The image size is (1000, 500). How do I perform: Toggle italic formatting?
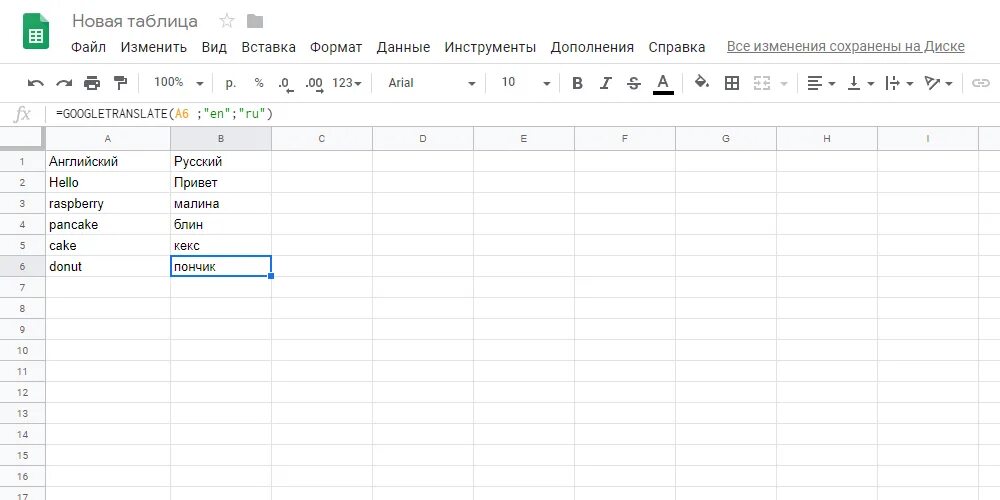(x=605, y=83)
